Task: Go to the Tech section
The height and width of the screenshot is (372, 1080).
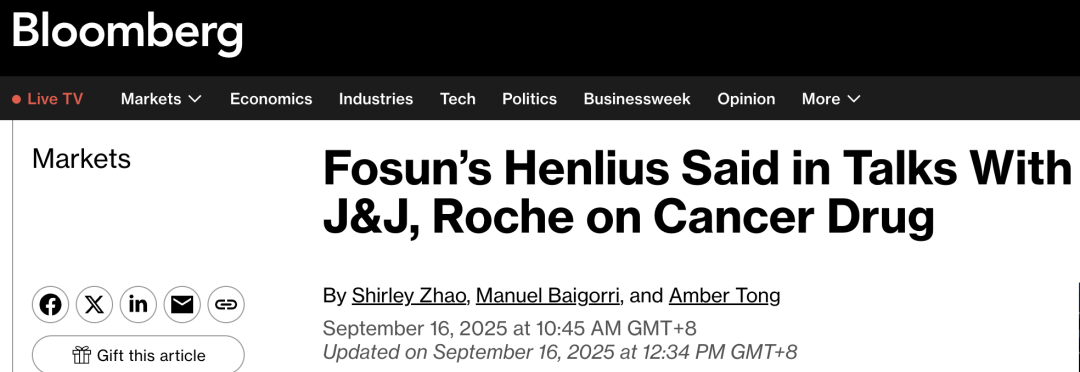Action: [458, 99]
